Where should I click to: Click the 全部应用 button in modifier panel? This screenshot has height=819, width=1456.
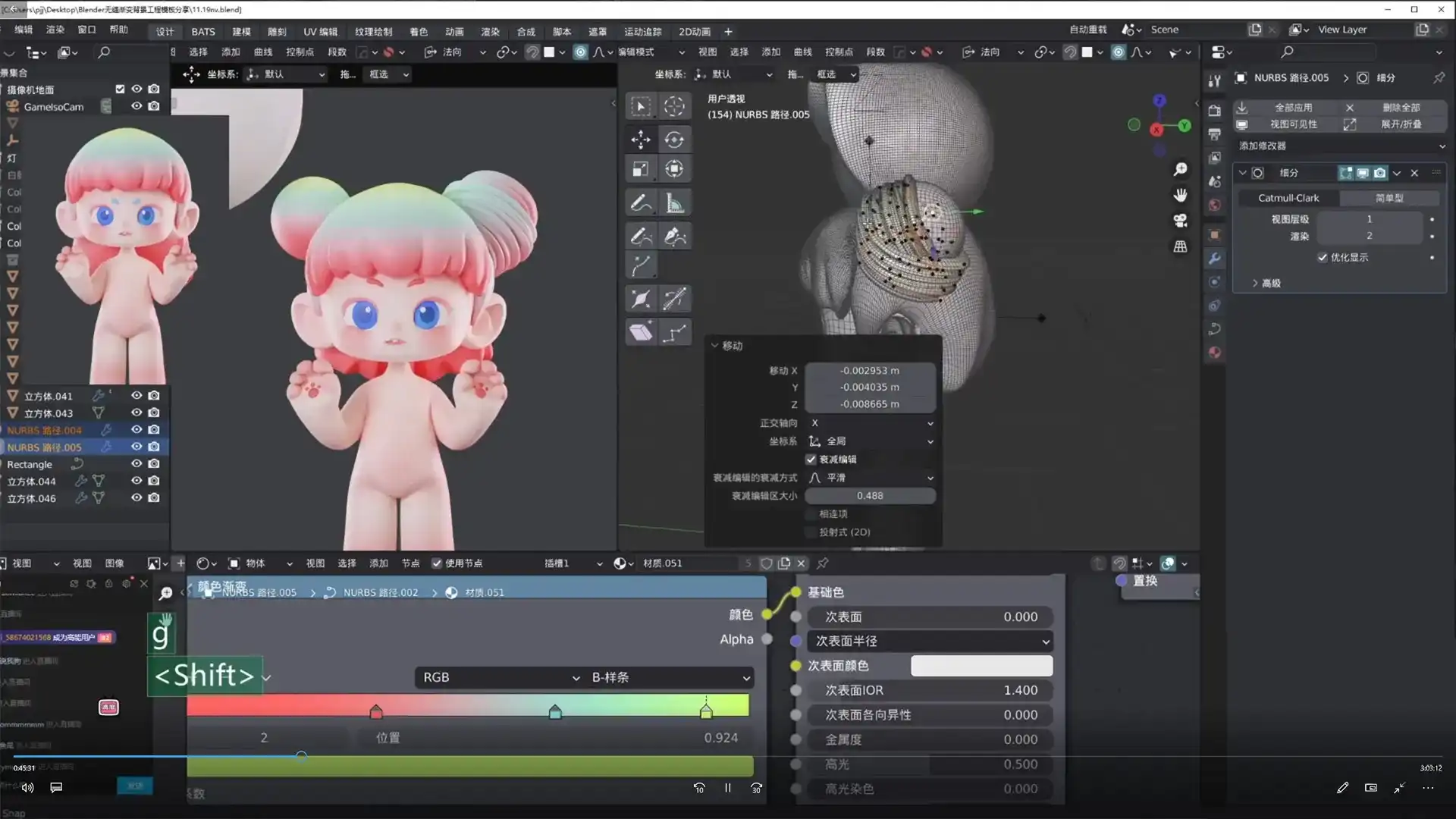click(x=1294, y=107)
